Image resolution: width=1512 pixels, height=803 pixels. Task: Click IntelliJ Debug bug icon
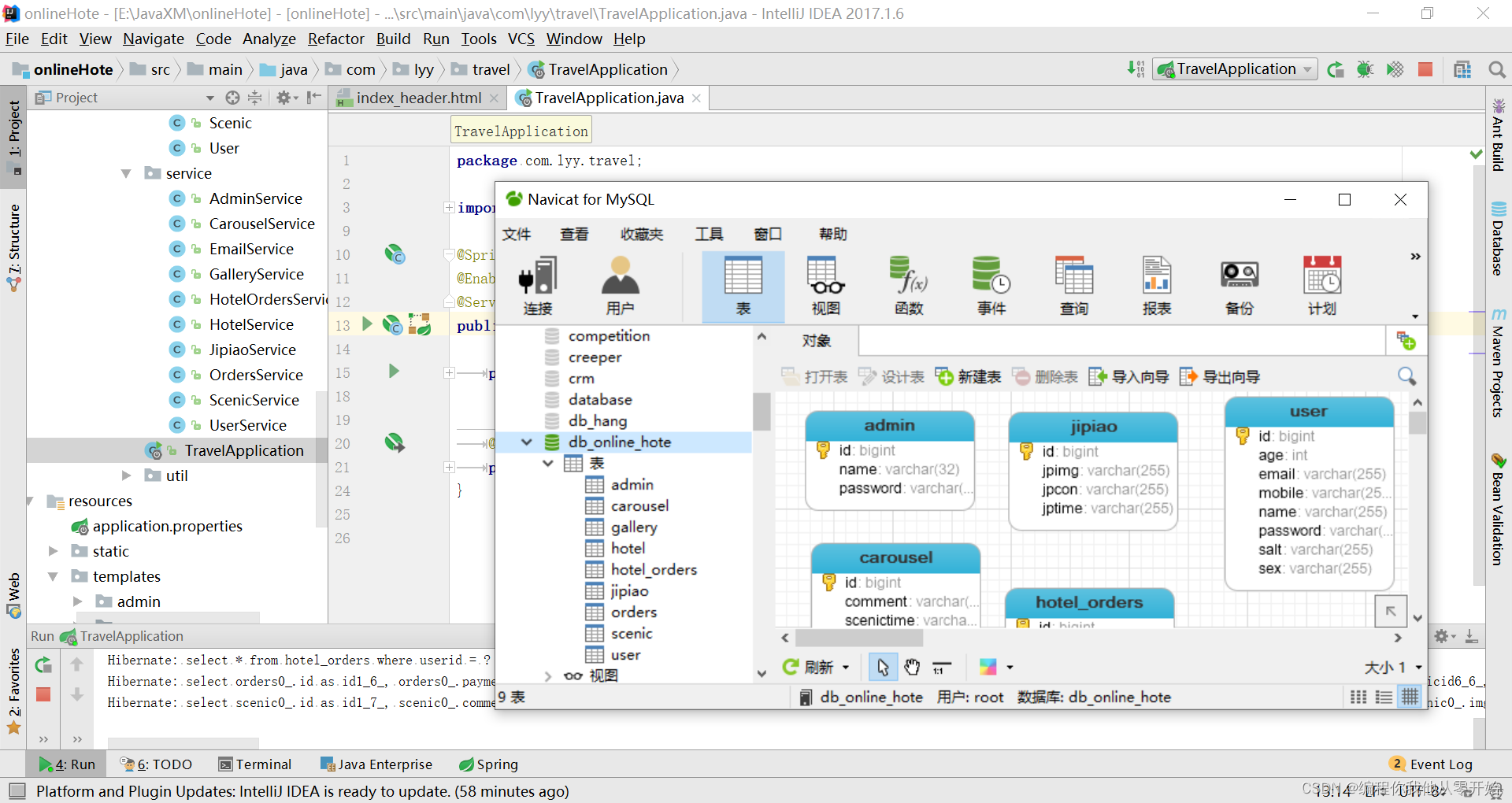point(1365,70)
